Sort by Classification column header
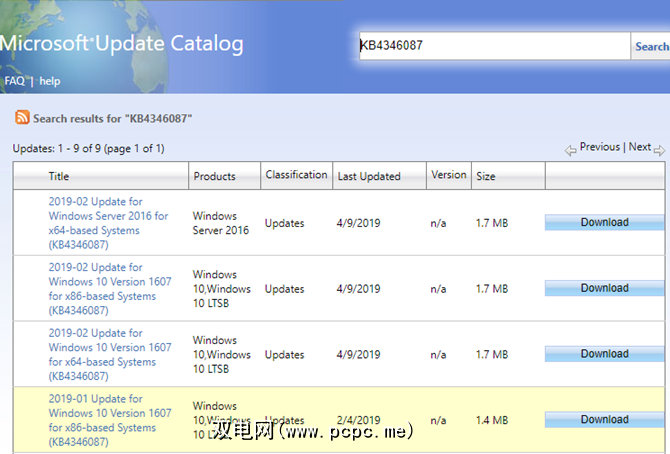The image size is (670, 454). [296, 174]
